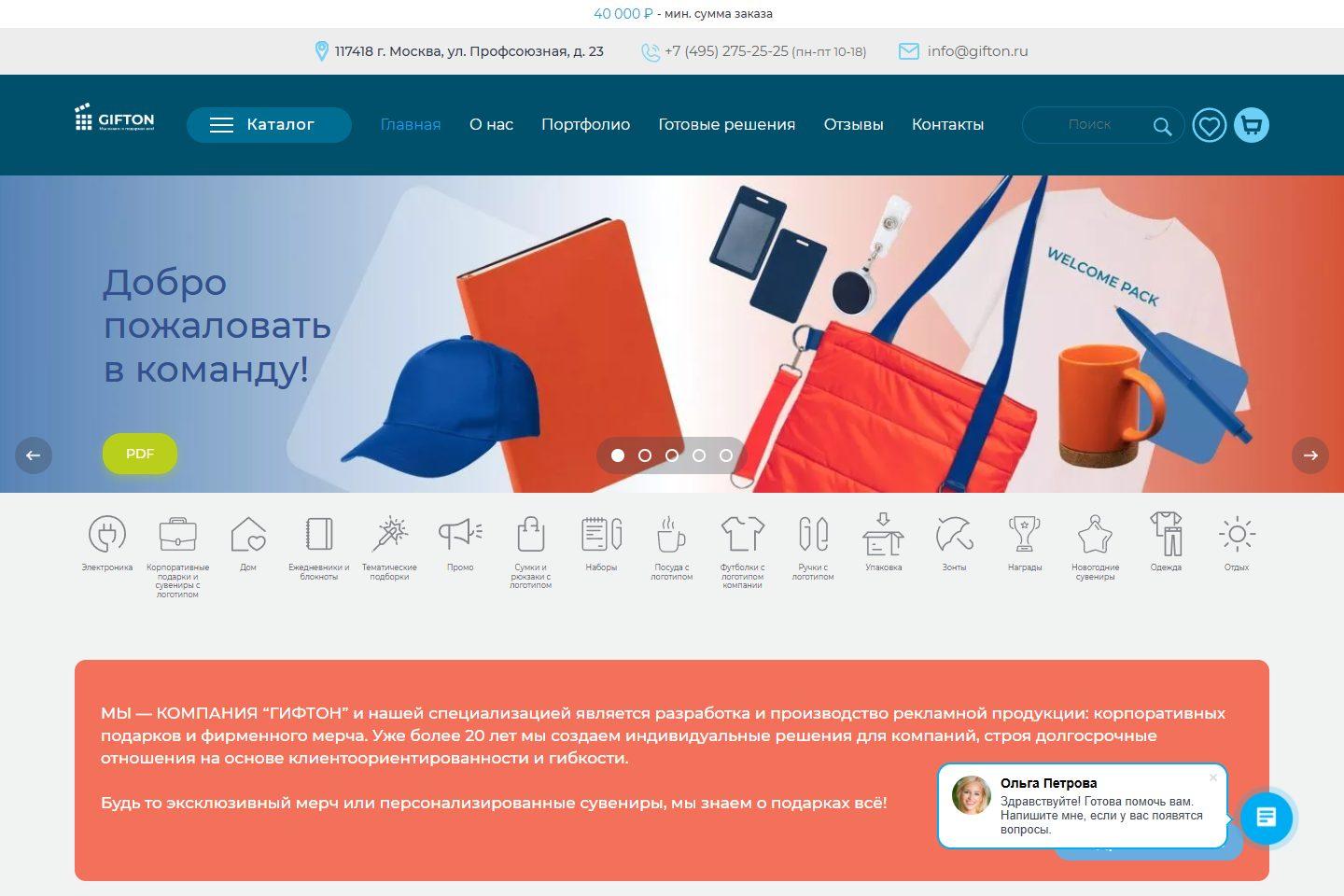Expand the Каталог menu
Image resolution: width=1344 pixels, height=896 pixels.
[x=269, y=125]
